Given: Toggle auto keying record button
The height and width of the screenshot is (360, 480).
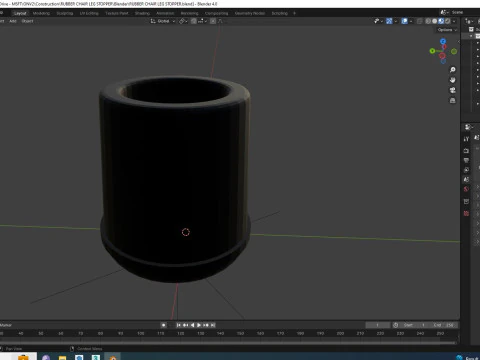Looking at the screenshot, I should coord(163,325).
